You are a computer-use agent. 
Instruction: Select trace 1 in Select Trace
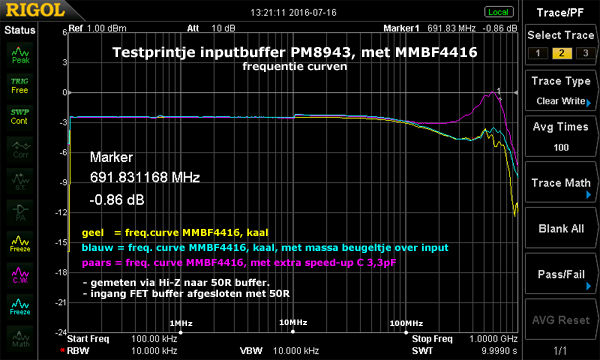coord(538,53)
